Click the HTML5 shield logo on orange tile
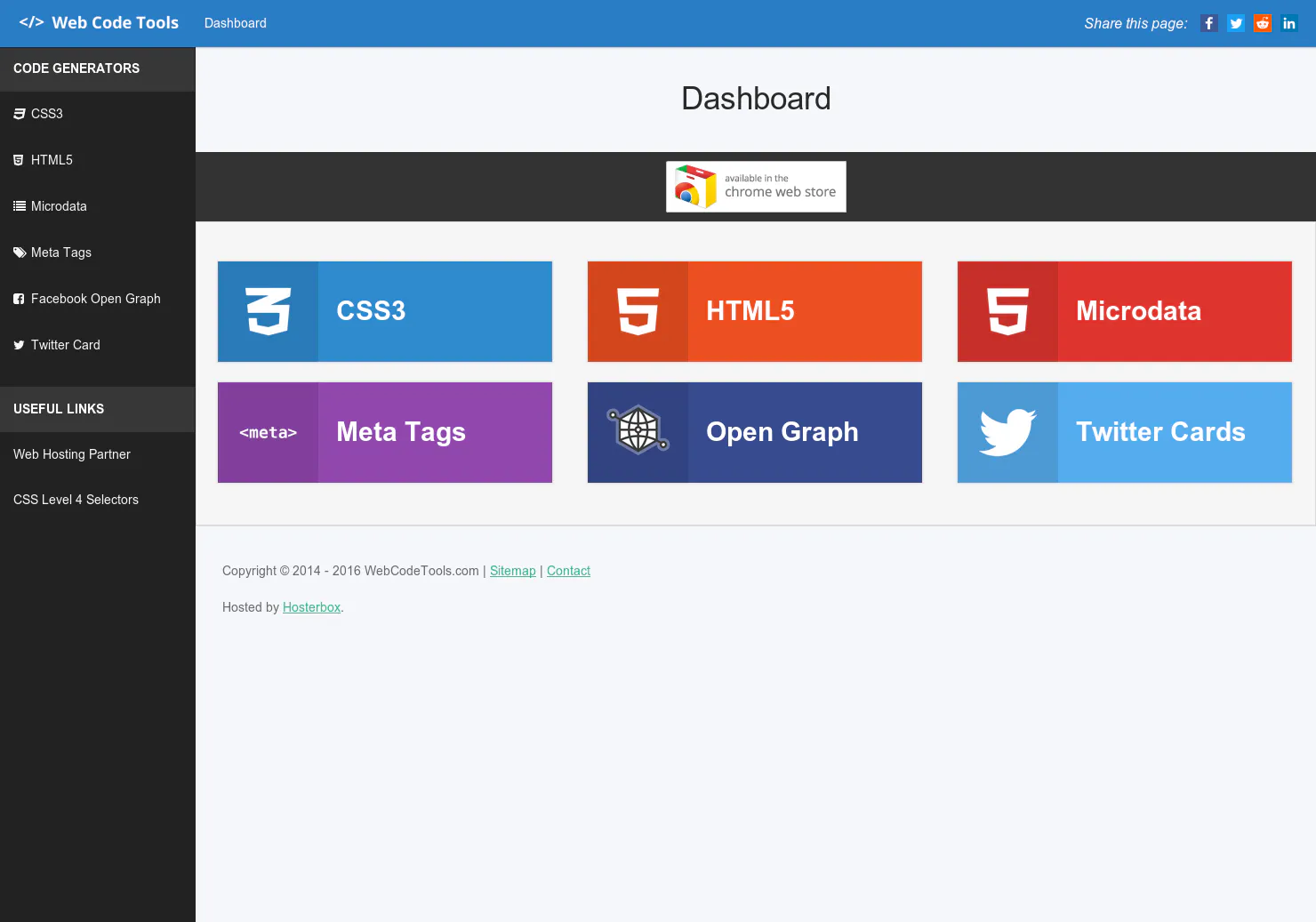Viewport: 1316px width, 922px height. point(638,311)
